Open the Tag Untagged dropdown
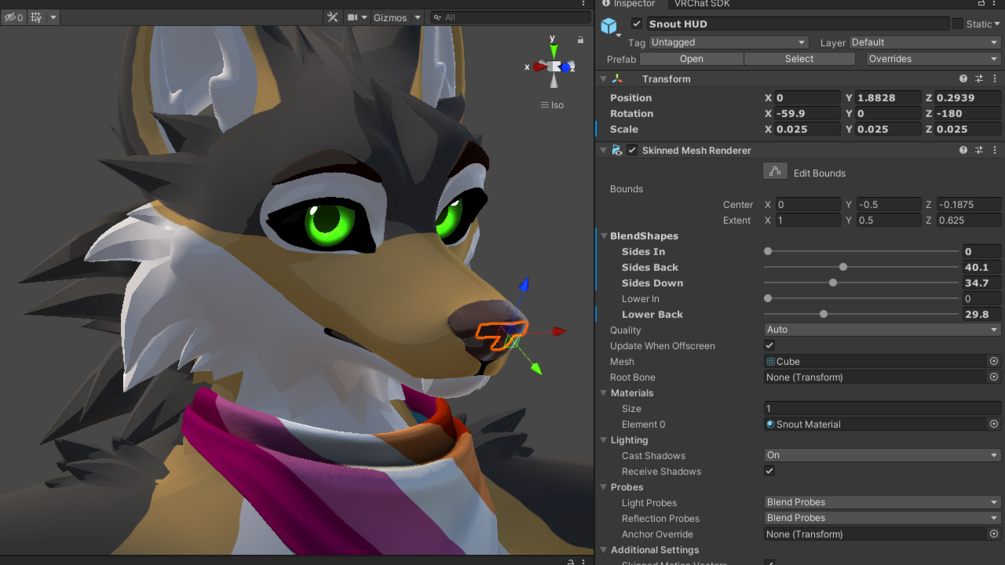Image resolution: width=1005 pixels, height=565 pixels. tap(727, 42)
